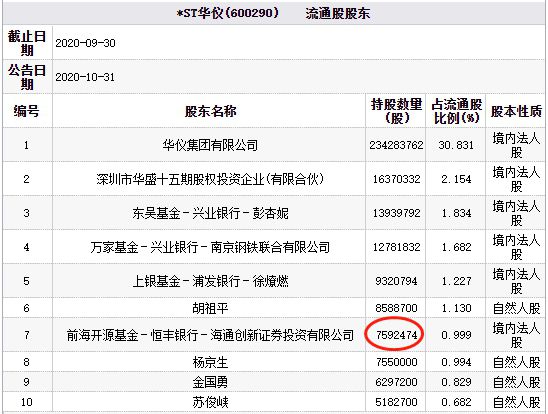The height and width of the screenshot is (414, 548).
Task: Click the '截止日期' label
Action: 27,43
